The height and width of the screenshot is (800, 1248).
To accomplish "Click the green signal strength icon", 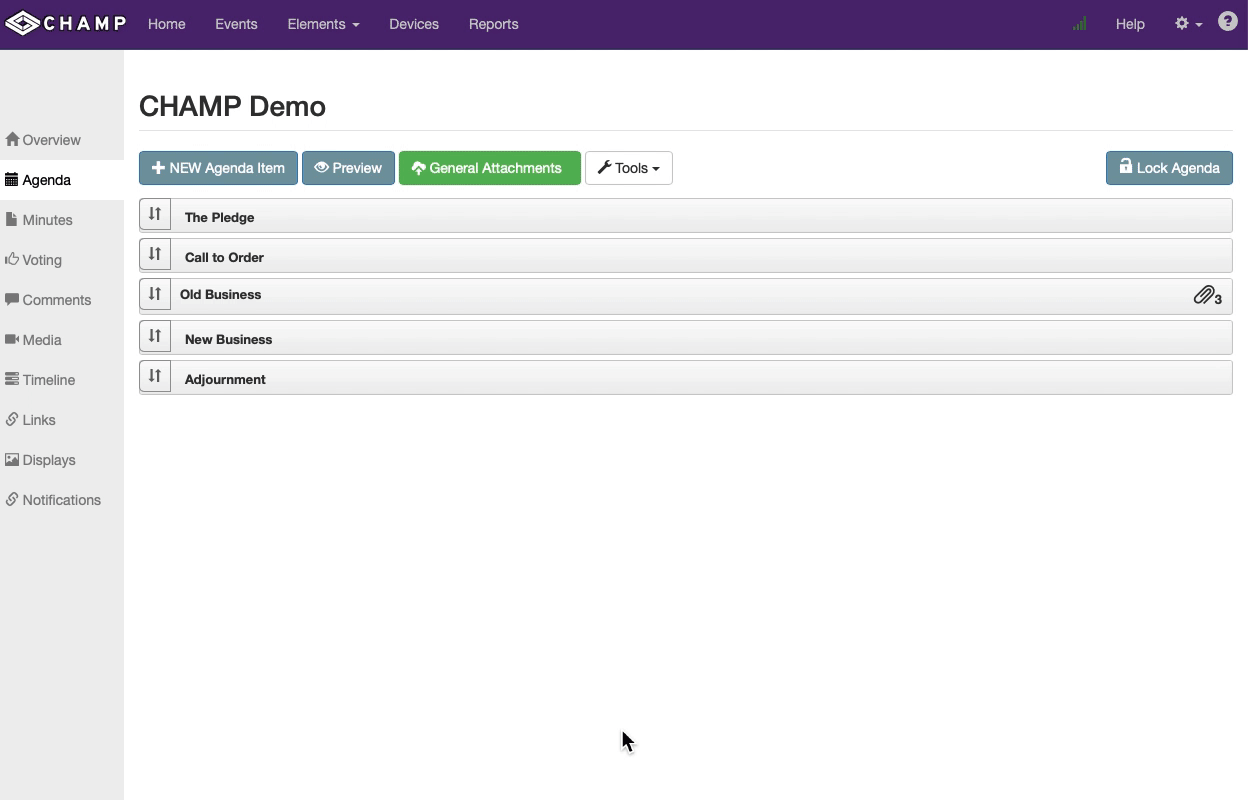I will (1079, 24).
